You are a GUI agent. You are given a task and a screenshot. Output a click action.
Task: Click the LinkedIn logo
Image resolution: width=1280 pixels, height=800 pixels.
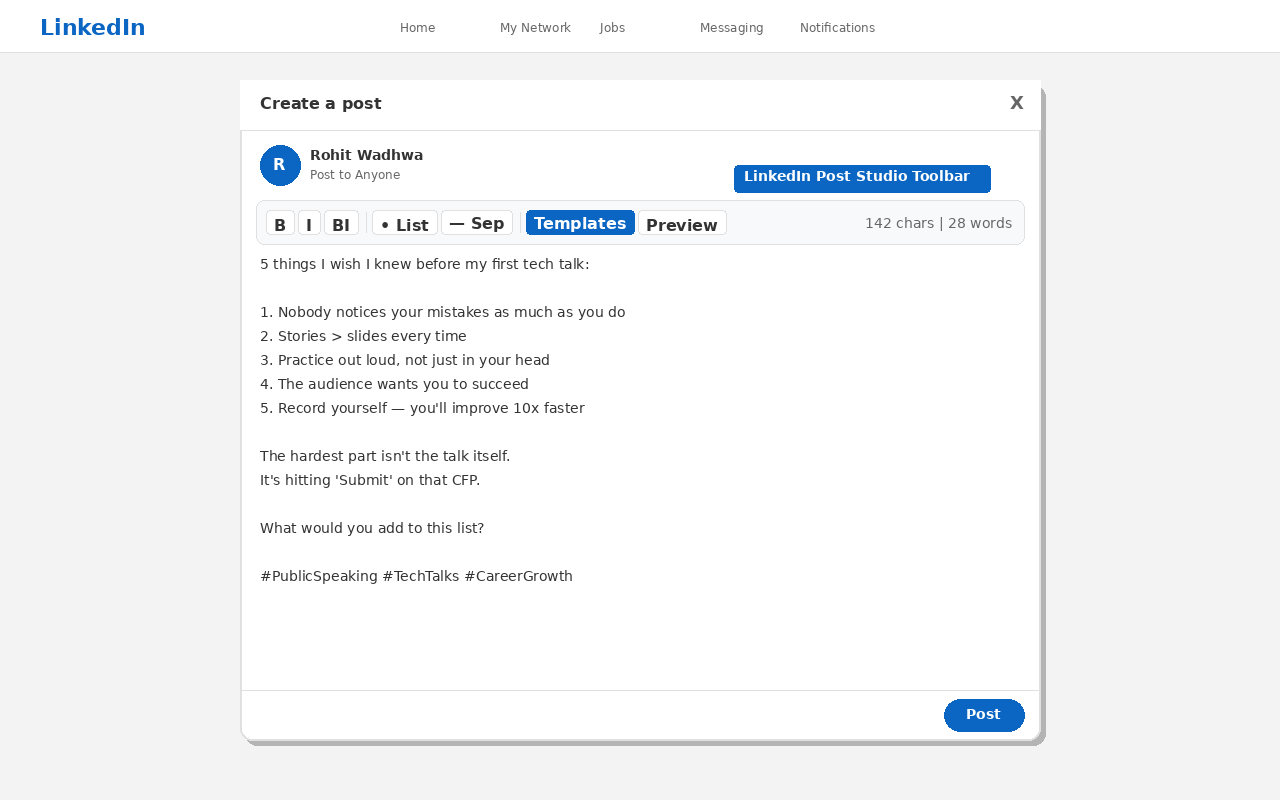(92, 28)
